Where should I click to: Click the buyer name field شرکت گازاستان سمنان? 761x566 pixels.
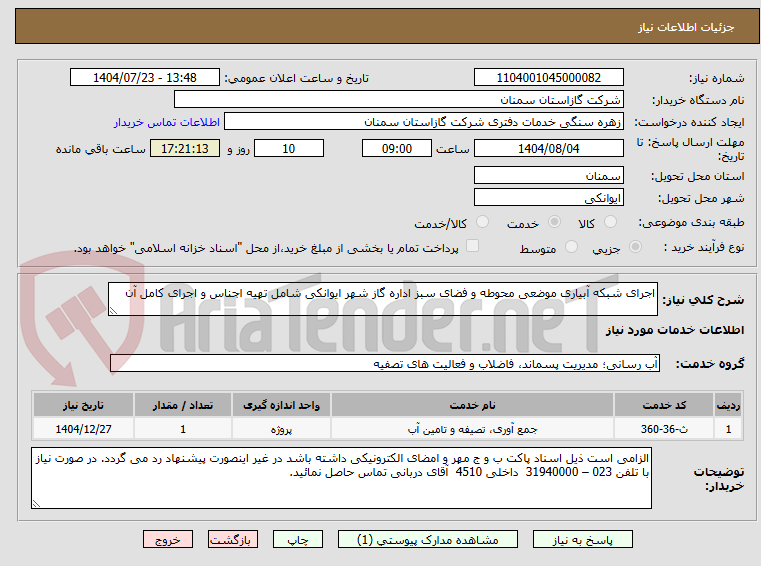point(398,100)
